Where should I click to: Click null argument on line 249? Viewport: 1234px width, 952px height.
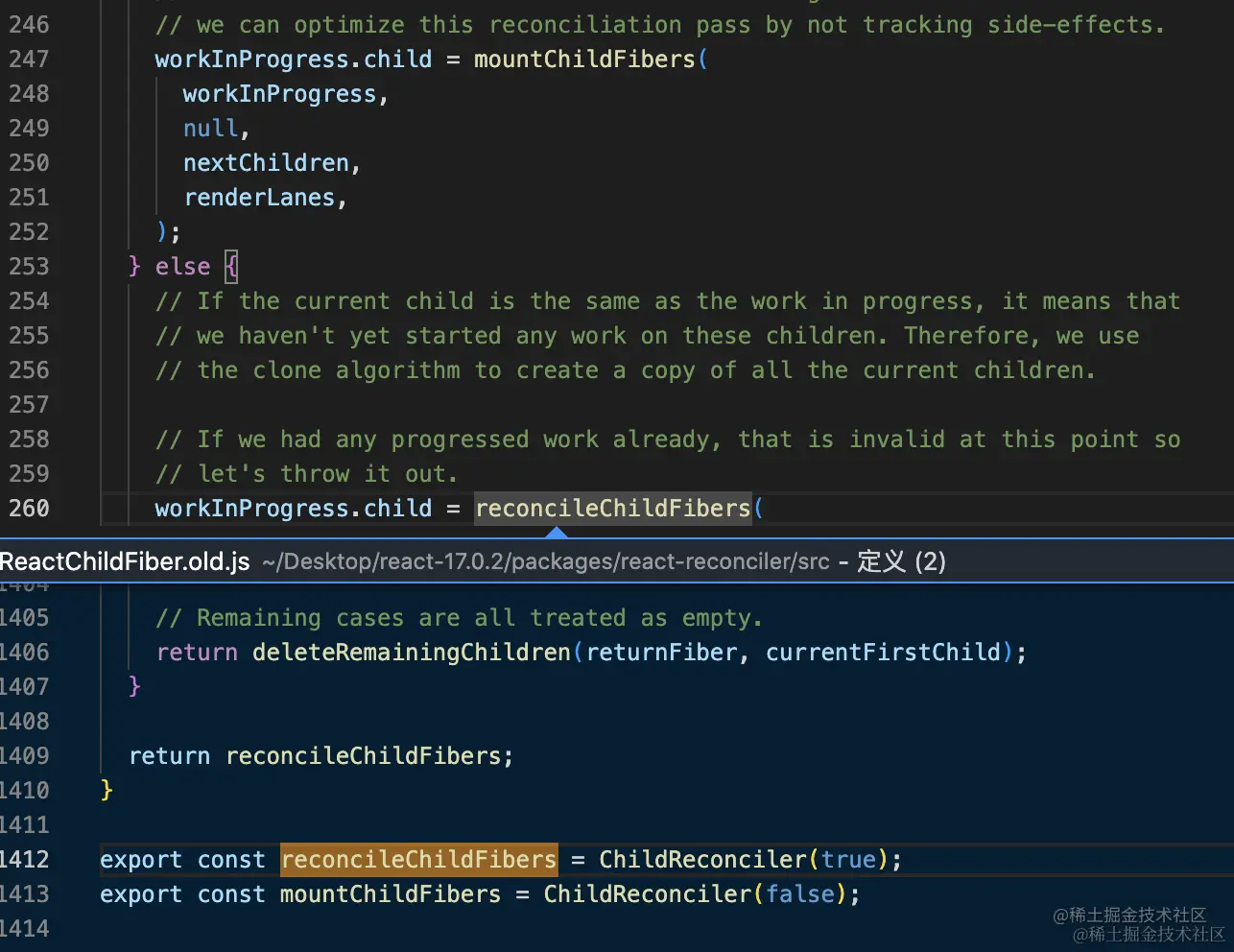211,129
